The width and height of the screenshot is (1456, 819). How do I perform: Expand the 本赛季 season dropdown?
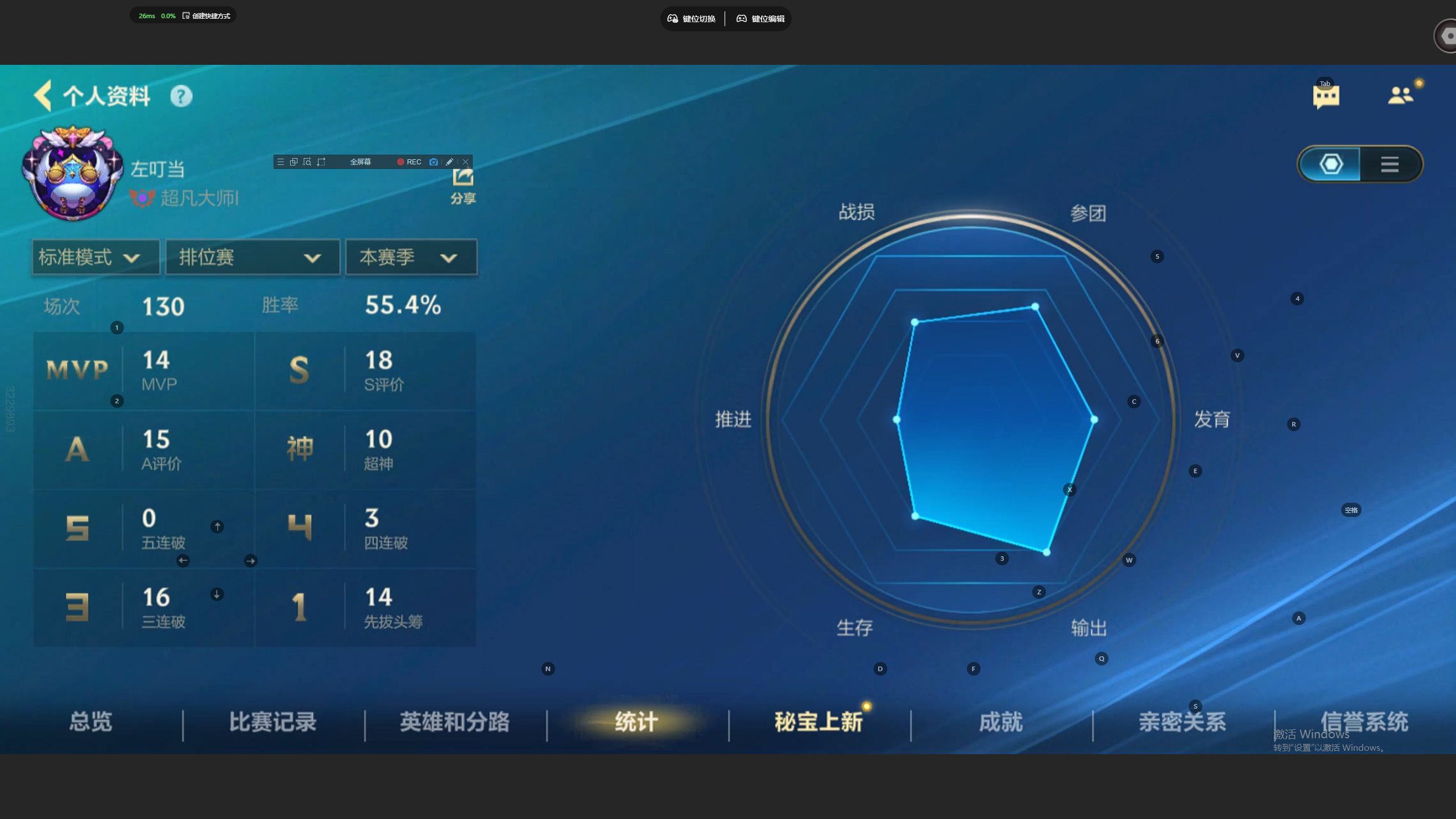click(x=411, y=258)
